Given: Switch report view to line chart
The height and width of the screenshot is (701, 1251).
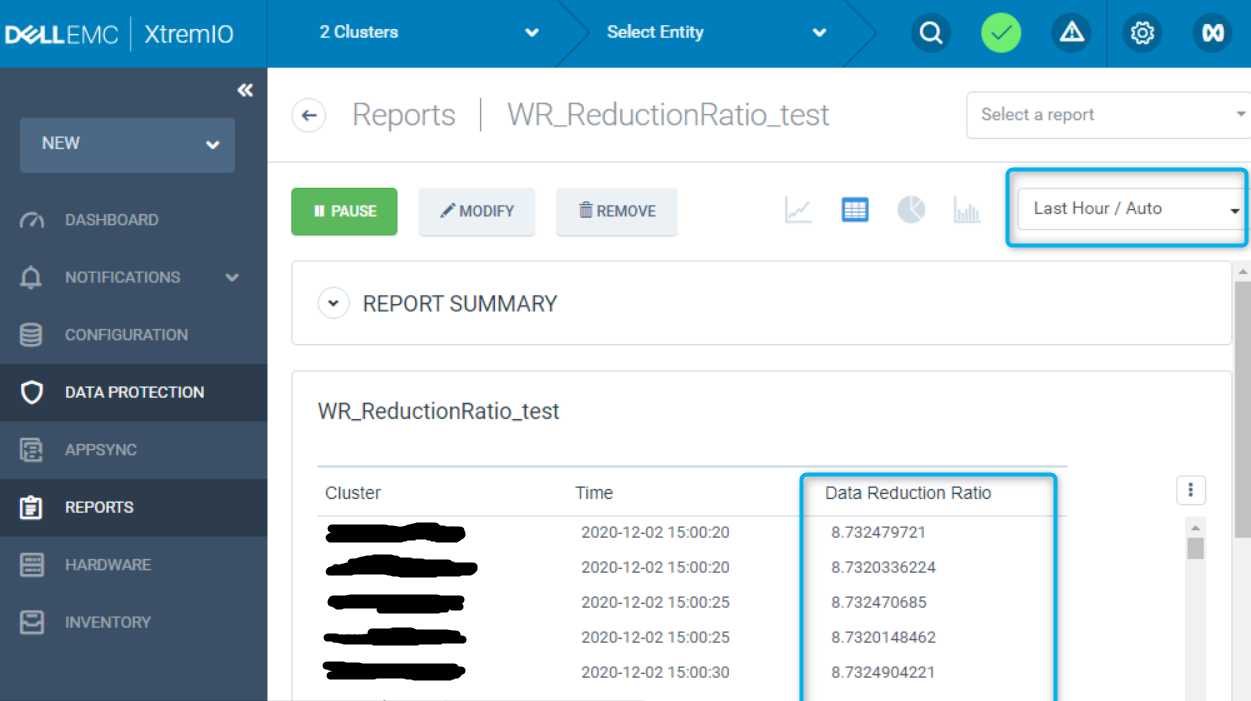Looking at the screenshot, I should 797,210.
